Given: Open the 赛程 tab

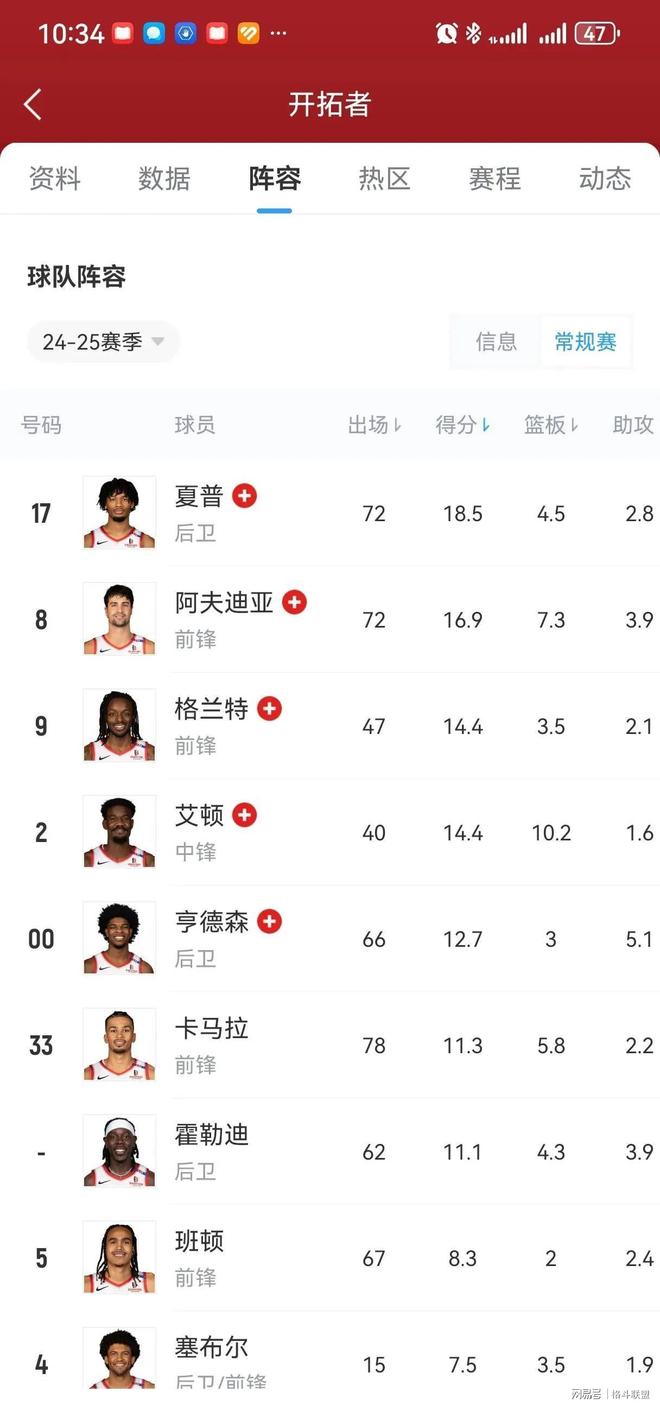Looking at the screenshot, I should pos(495,179).
